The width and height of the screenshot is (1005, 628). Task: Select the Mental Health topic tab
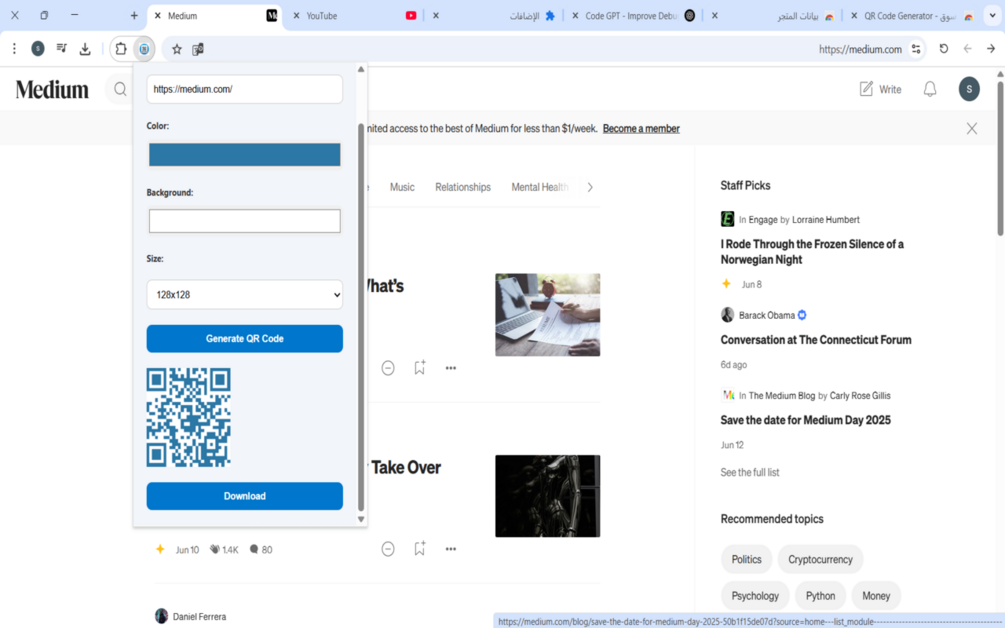[x=540, y=187]
